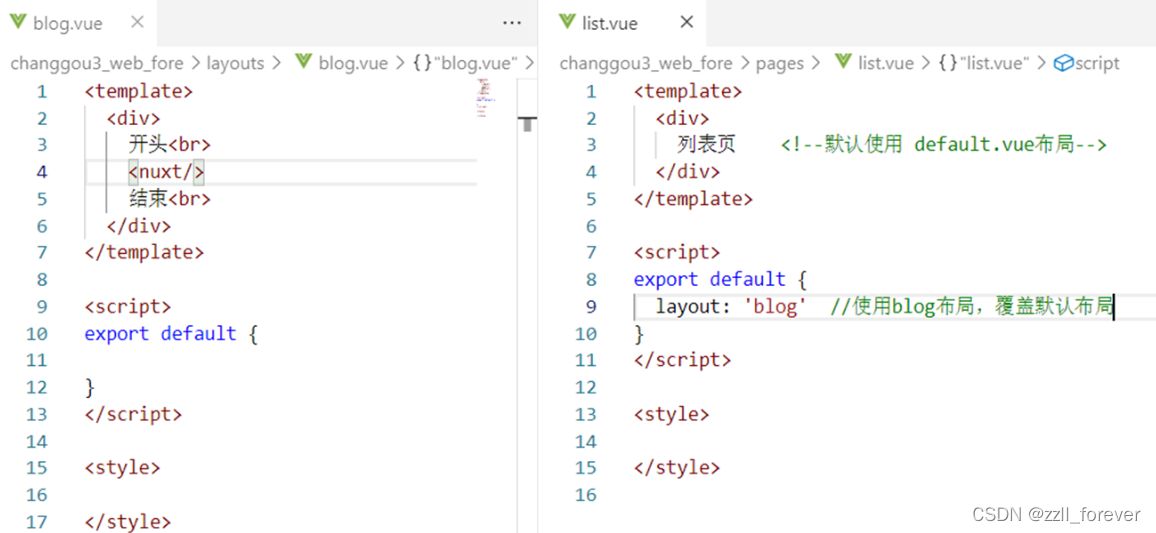Close the blog.vue tab
This screenshot has width=1156, height=533.
click(137, 23)
